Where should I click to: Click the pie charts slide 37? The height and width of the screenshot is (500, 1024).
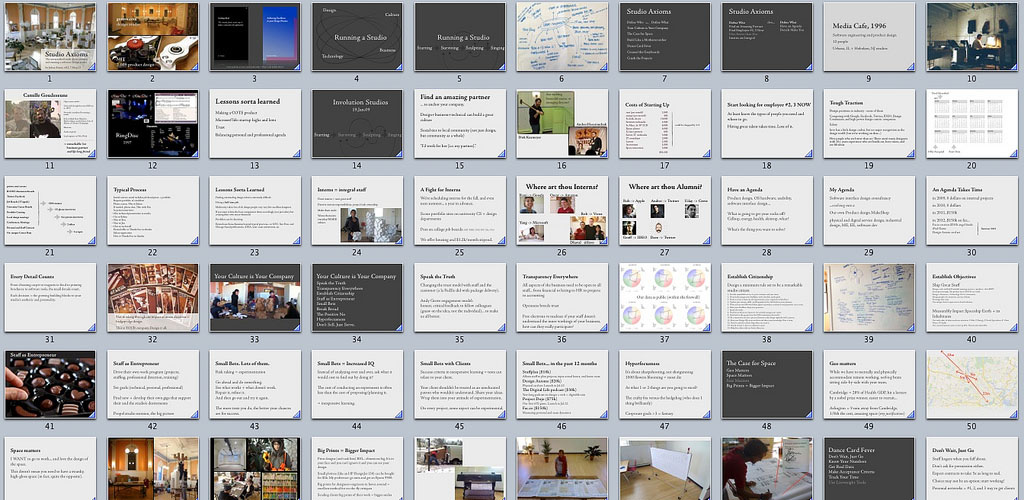click(x=659, y=297)
